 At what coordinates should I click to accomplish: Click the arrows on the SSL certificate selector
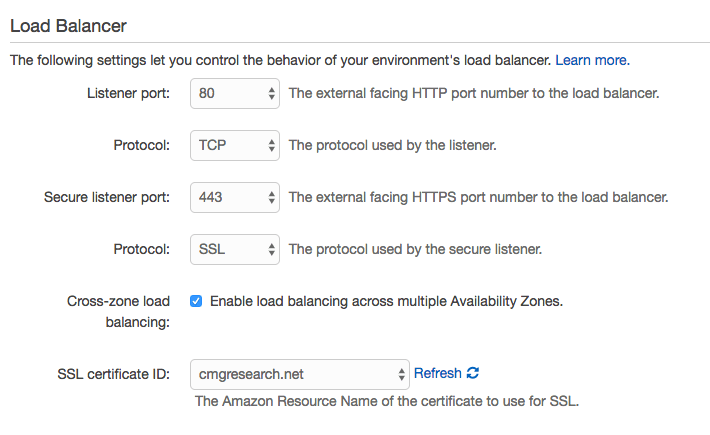(x=401, y=374)
